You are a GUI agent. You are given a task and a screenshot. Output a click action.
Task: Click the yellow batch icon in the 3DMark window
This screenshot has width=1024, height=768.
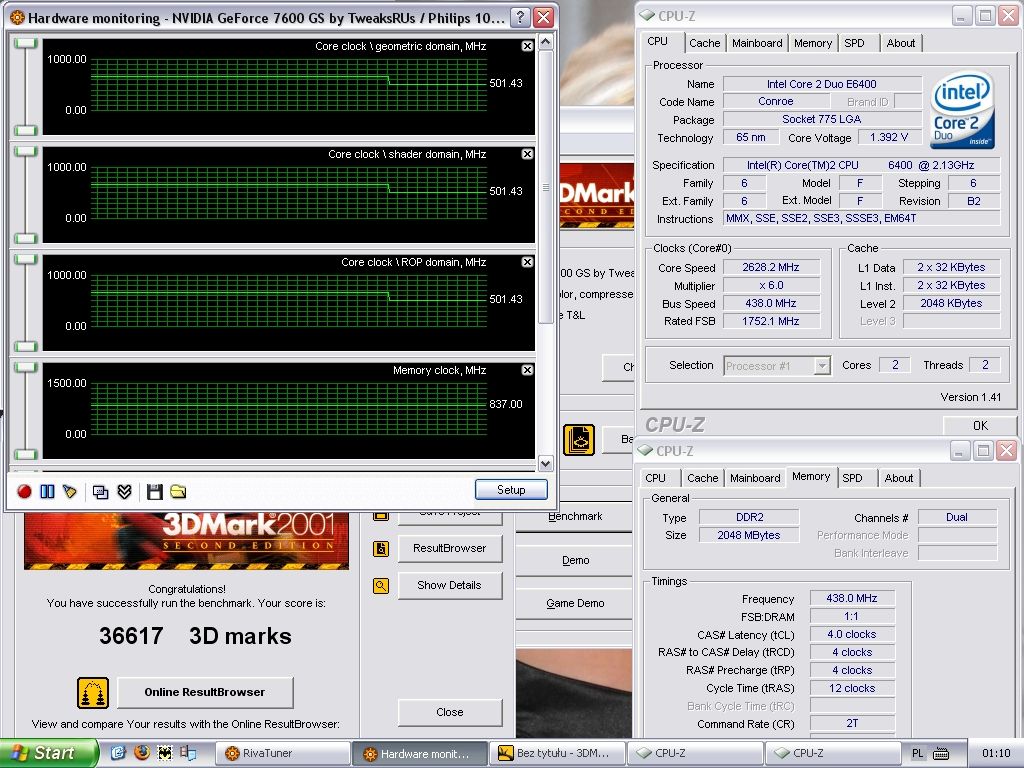click(579, 440)
